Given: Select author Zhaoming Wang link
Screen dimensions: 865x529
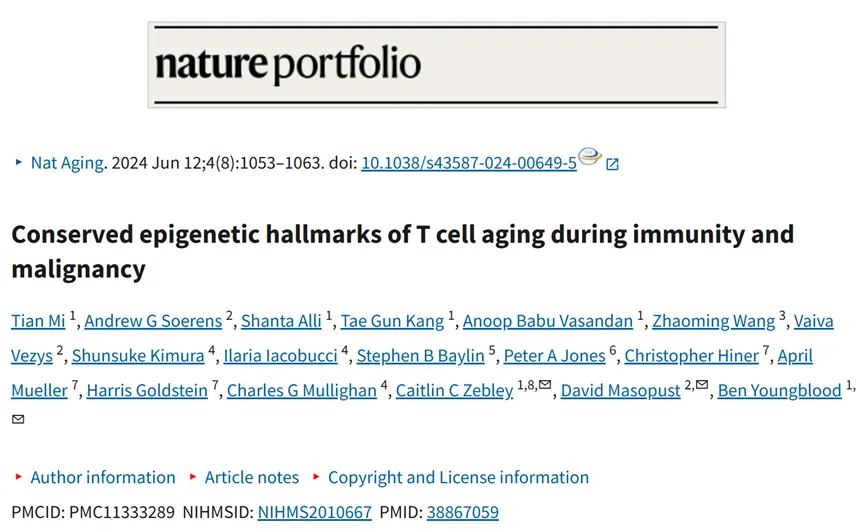Looking at the screenshot, I should pos(713,321).
